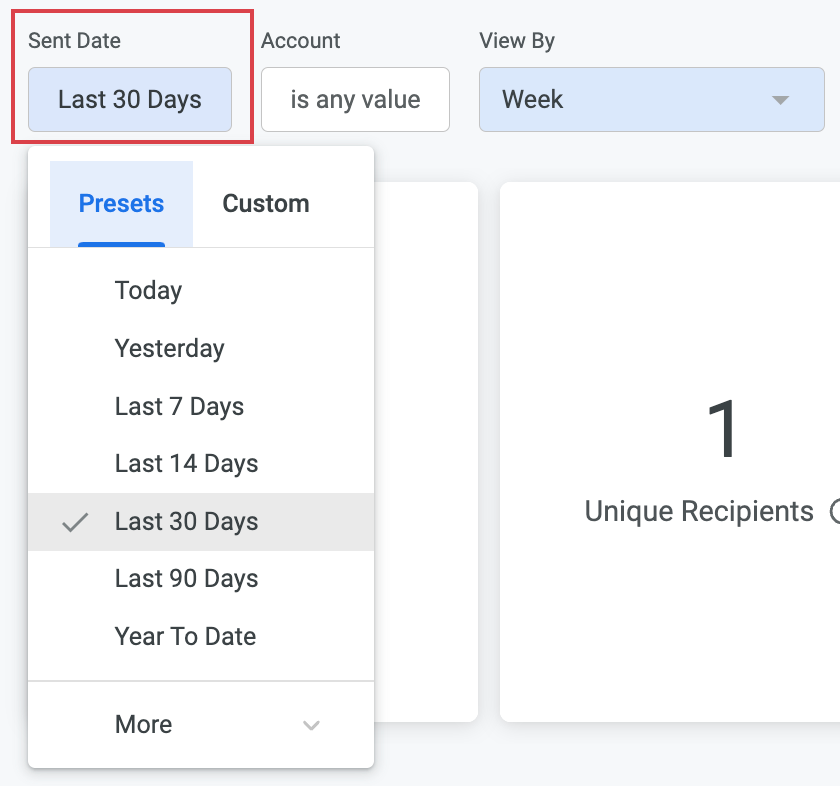Choose Yesterday from the presets list

point(169,349)
